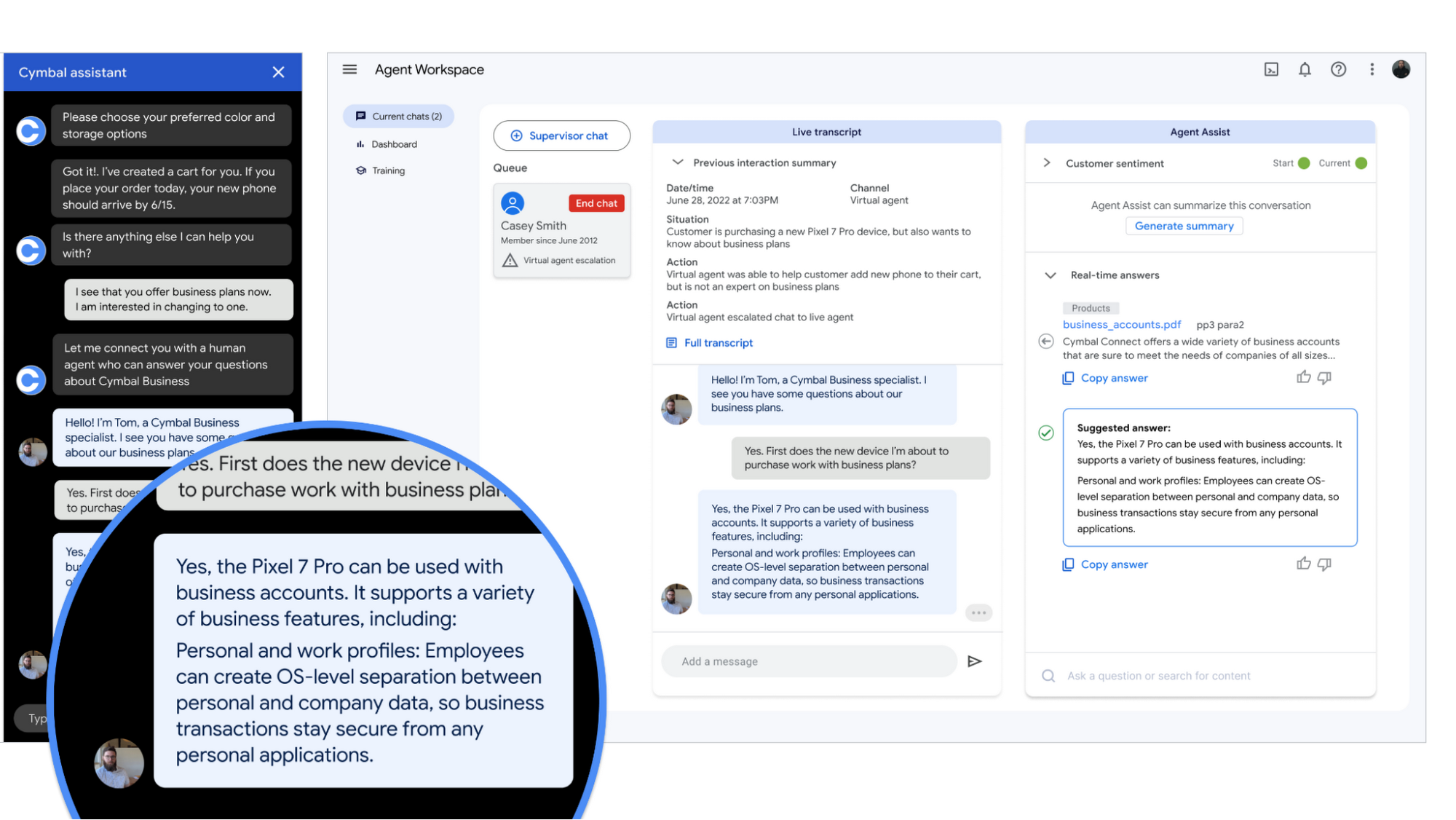Screen dimensions: 1456x820
Task: Select Casey Smith's contact avatar in queue
Action: (513, 203)
